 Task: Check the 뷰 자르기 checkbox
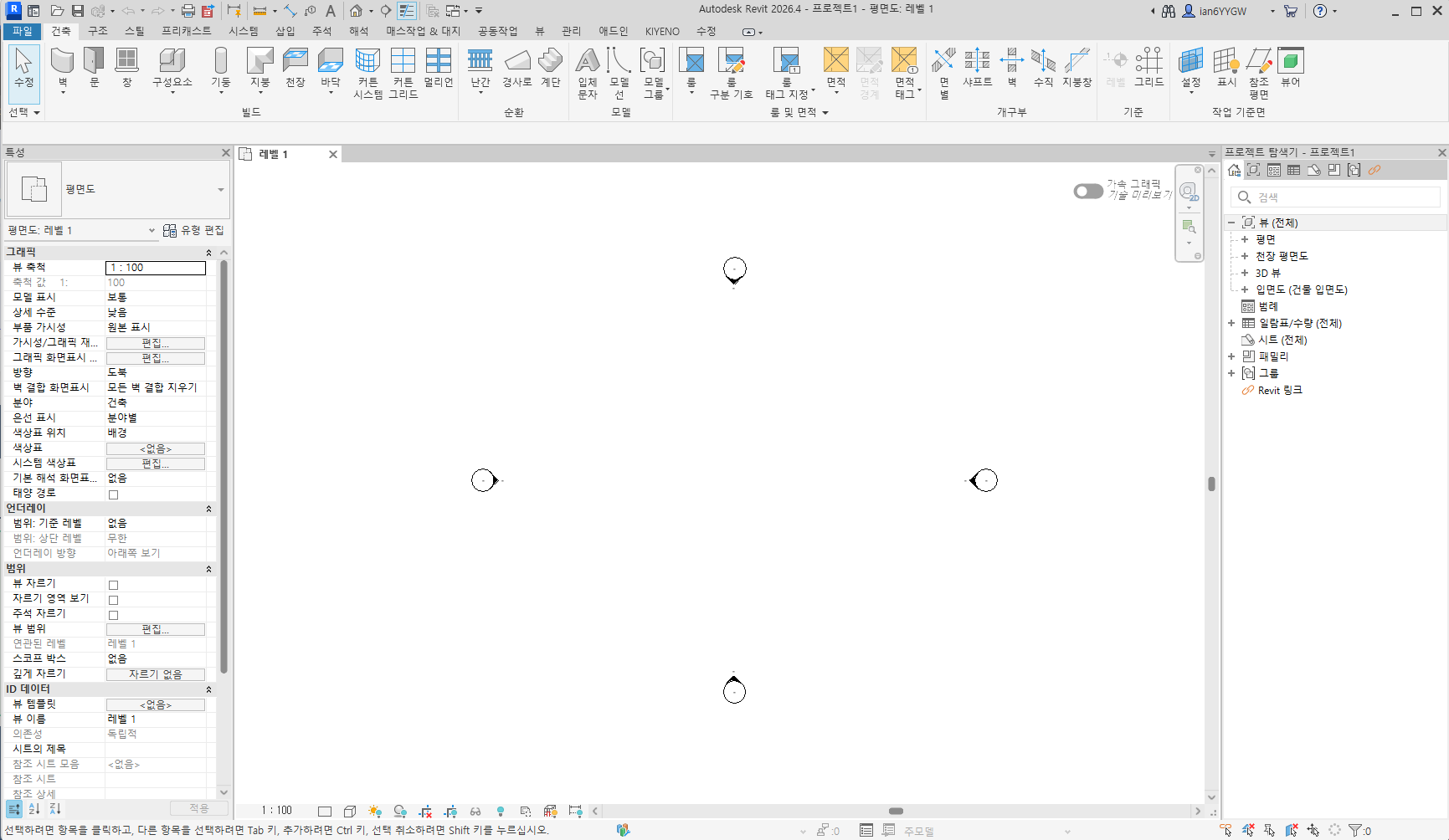(114, 585)
